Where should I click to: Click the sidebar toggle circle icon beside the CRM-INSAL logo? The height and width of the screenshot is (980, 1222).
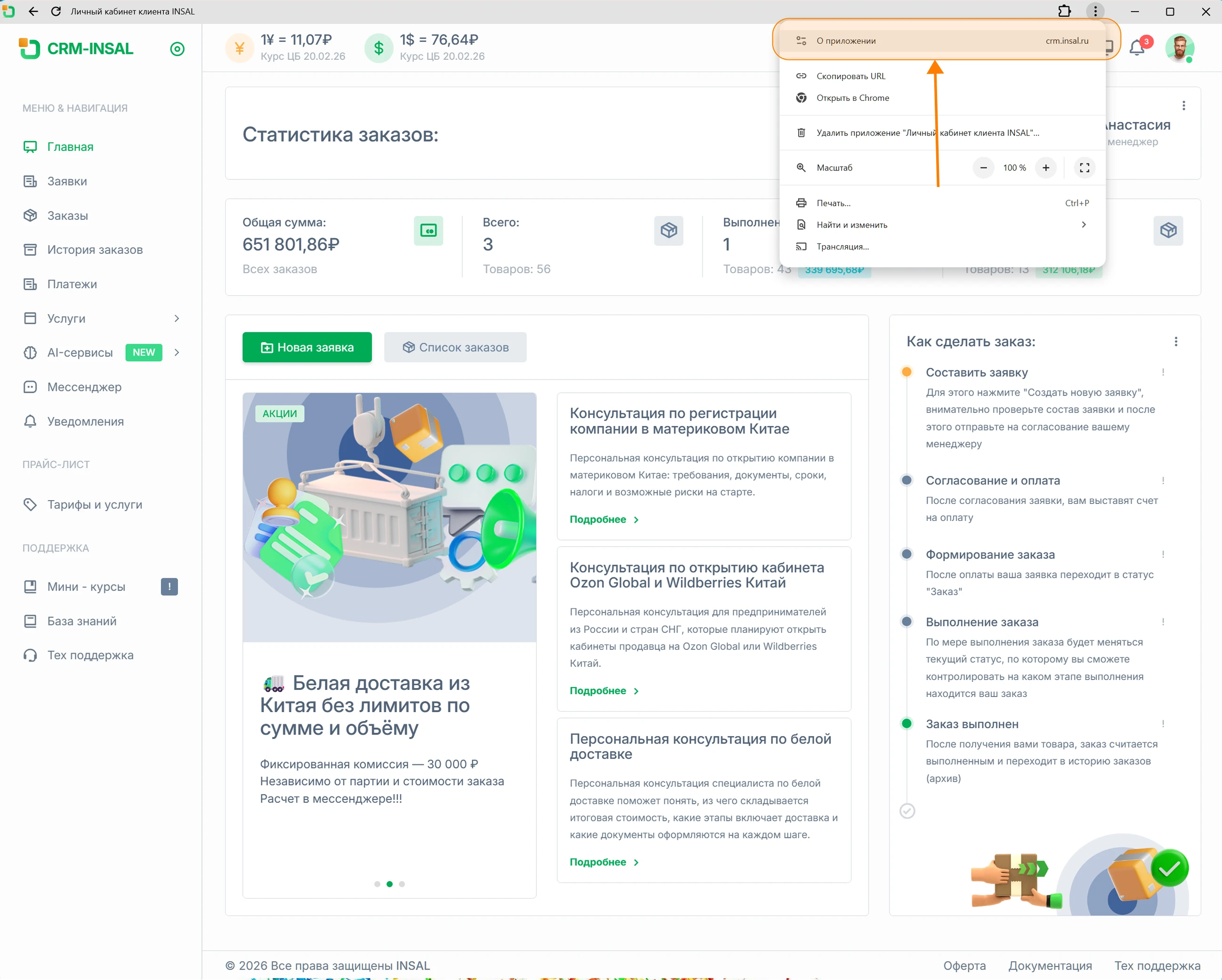[x=178, y=49]
